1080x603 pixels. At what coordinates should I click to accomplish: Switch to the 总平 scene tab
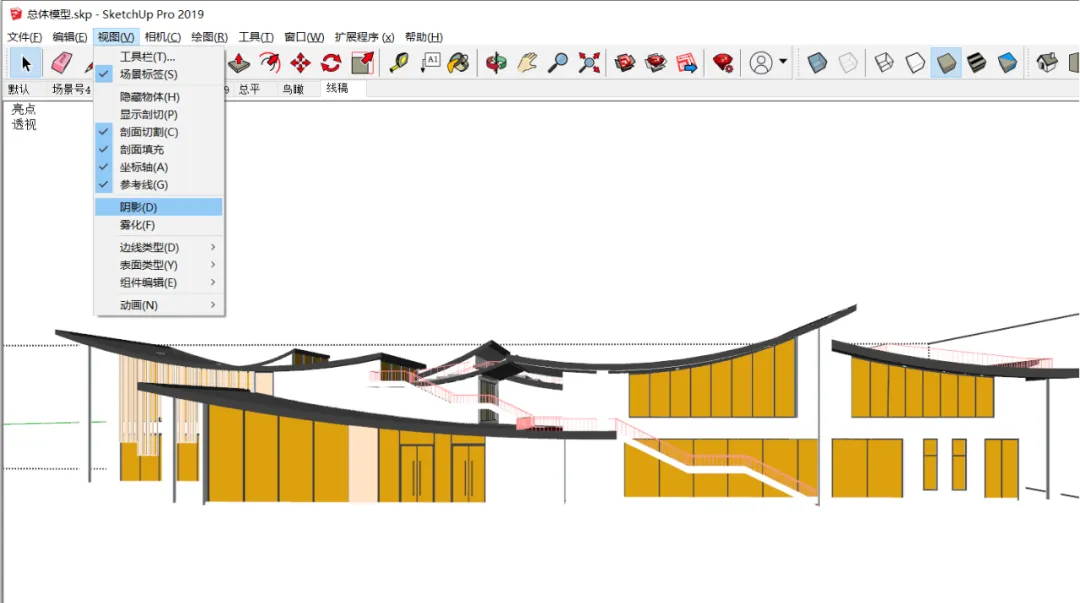pos(249,89)
